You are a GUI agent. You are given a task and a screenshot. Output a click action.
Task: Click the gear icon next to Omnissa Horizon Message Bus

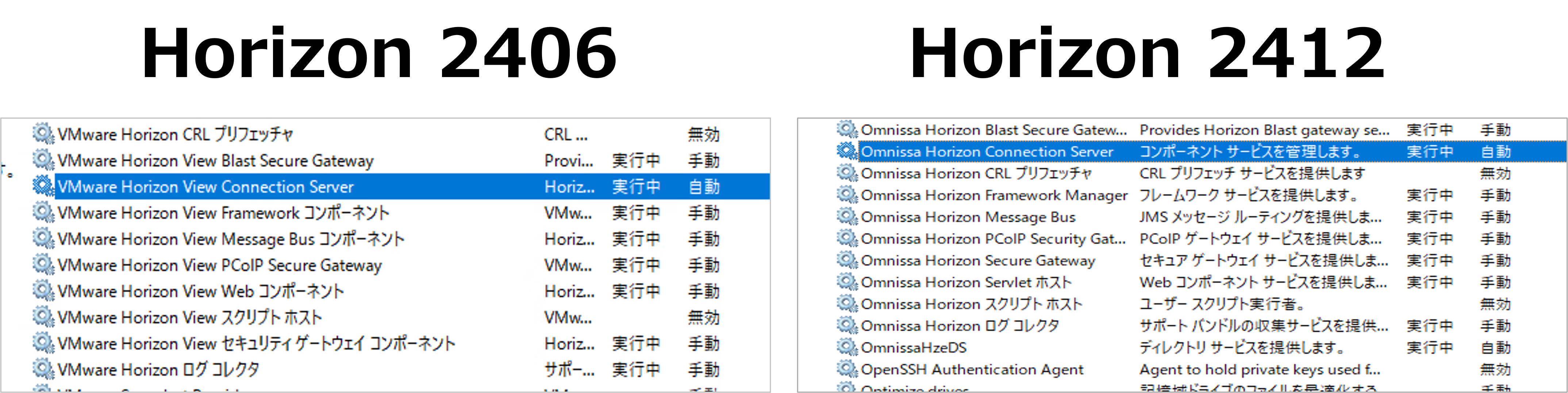tap(847, 216)
